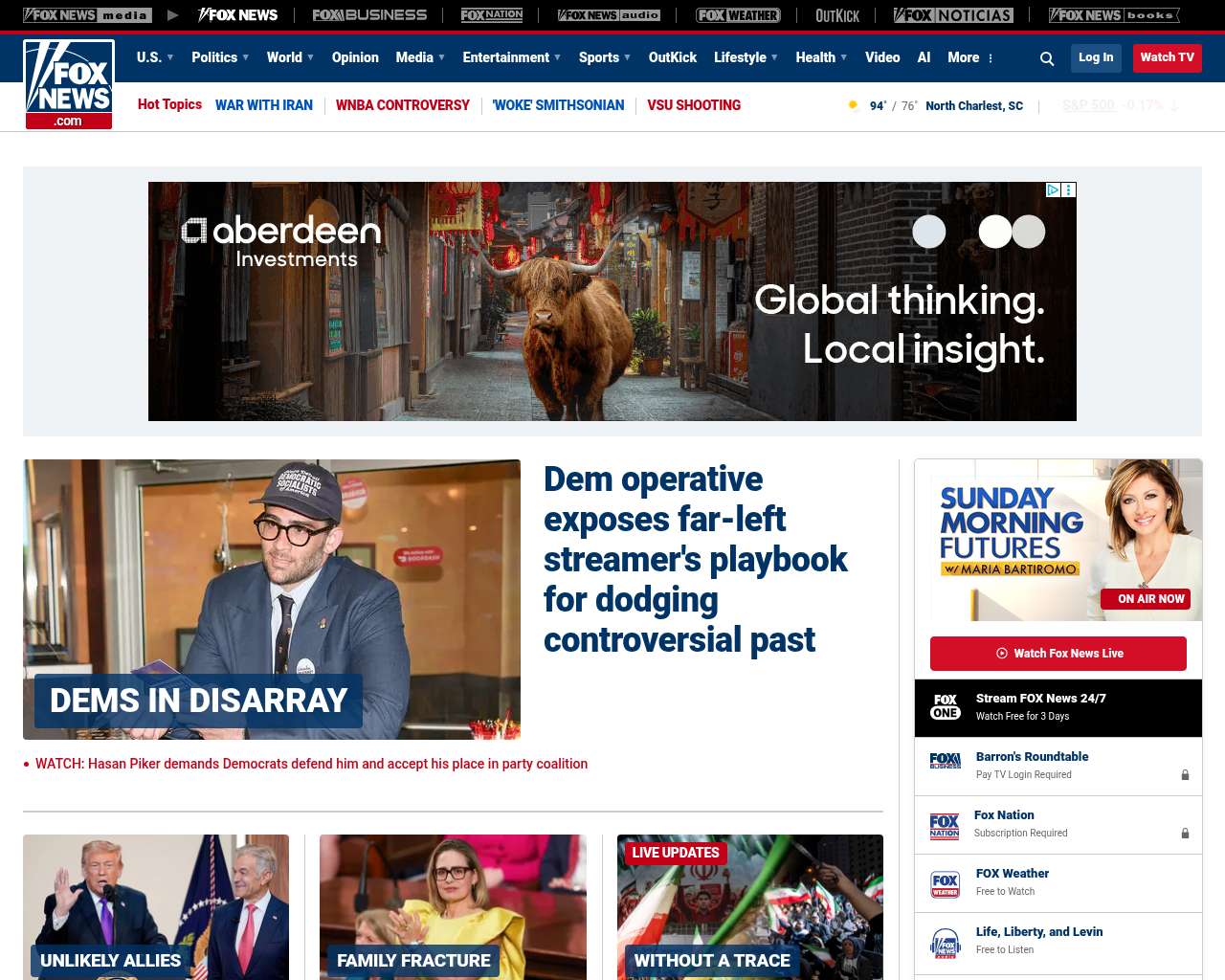The width and height of the screenshot is (1225, 980).
Task: Click the play arrow beside Fox News Media
Action: coord(172,15)
